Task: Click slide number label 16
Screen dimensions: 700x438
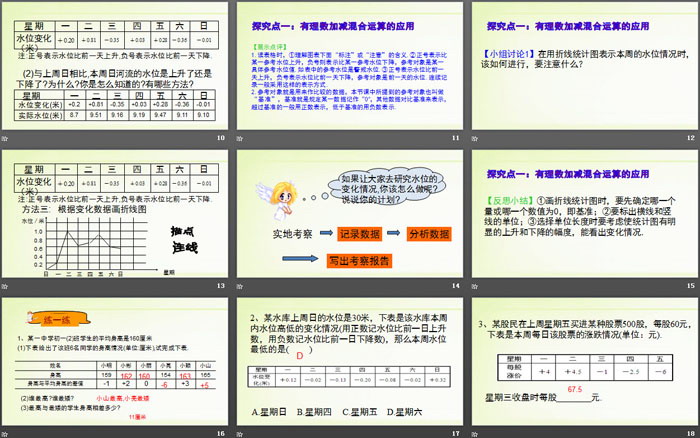Action: (x=221, y=434)
